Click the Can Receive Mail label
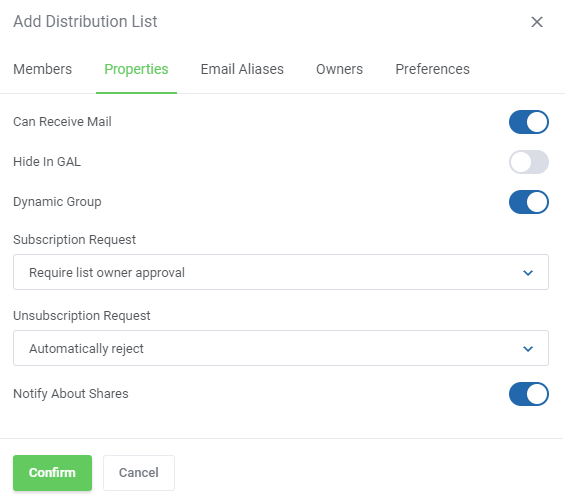Image resolution: width=565 pixels, height=501 pixels. click(x=62, y=122)
